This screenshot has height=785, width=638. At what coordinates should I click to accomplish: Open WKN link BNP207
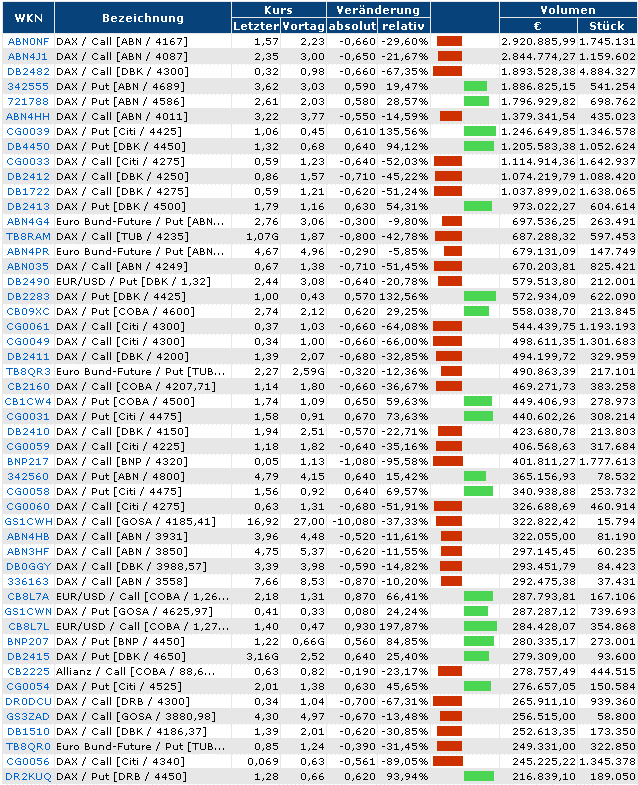click(28, 642)
